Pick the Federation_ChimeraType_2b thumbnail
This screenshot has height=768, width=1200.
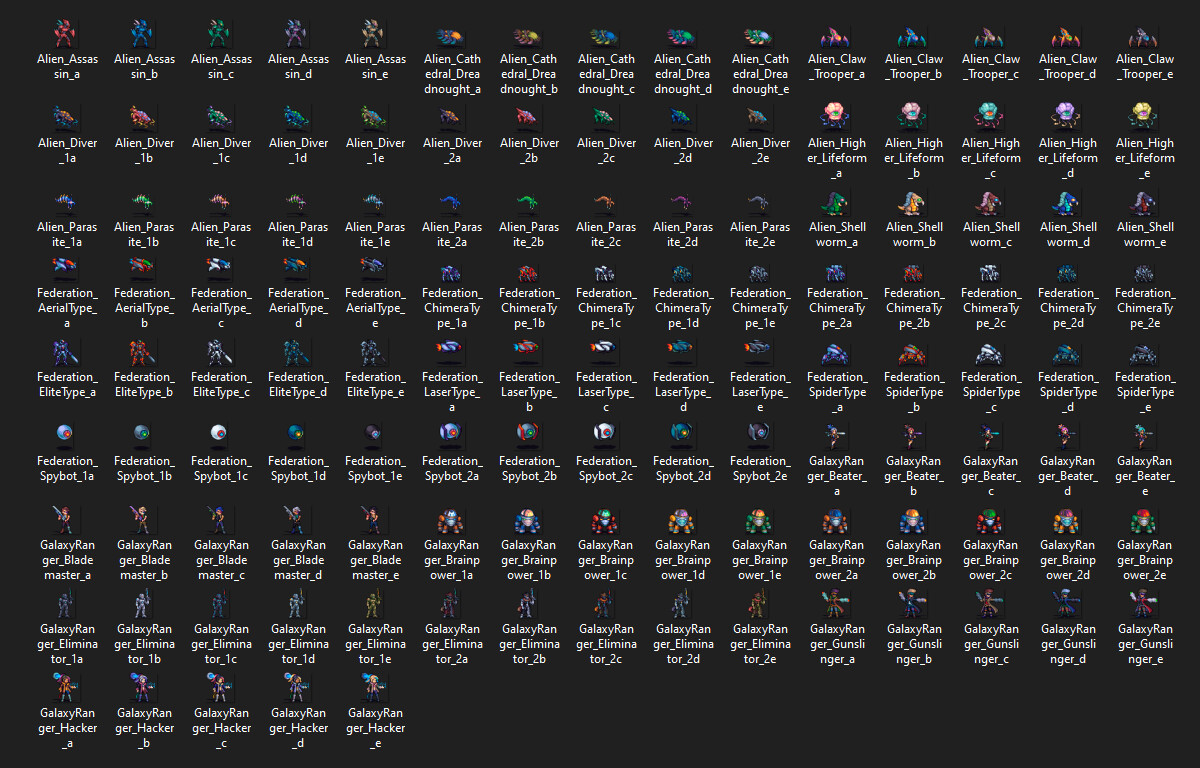(x=914, y=273)
